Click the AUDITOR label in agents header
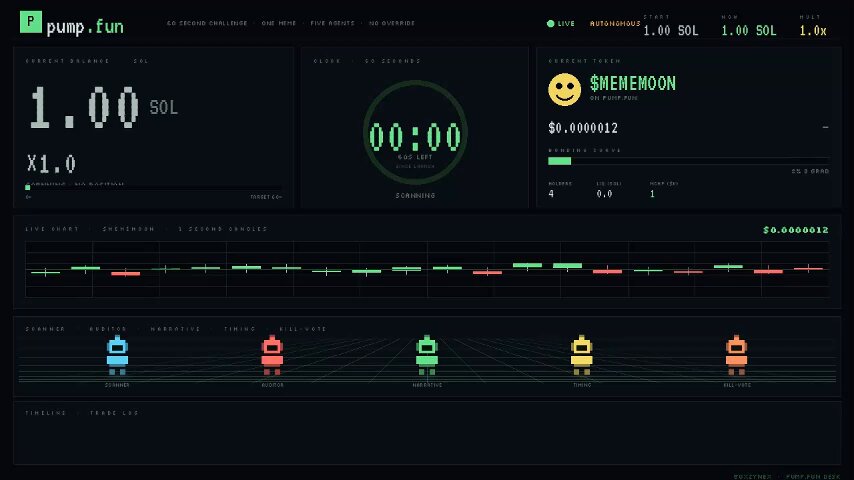The height and width of the screenshot is (480, 854). pos(108,329)
